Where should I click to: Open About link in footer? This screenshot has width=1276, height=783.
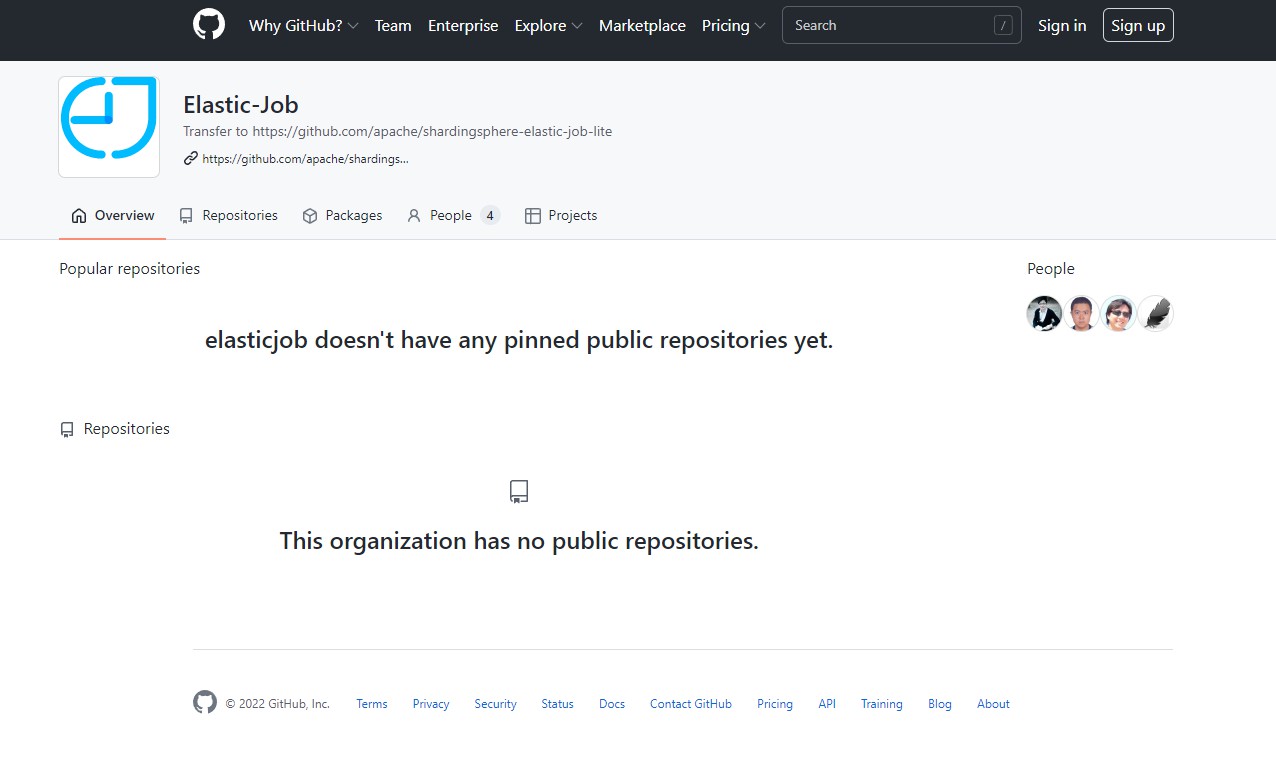(993, 704)
